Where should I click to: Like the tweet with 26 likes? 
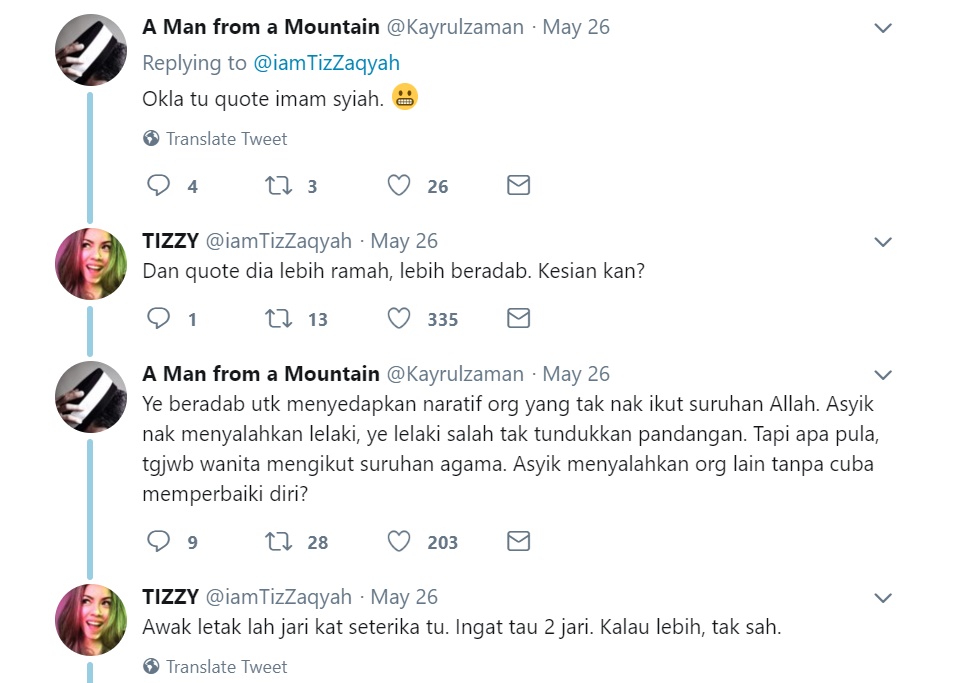399,186
